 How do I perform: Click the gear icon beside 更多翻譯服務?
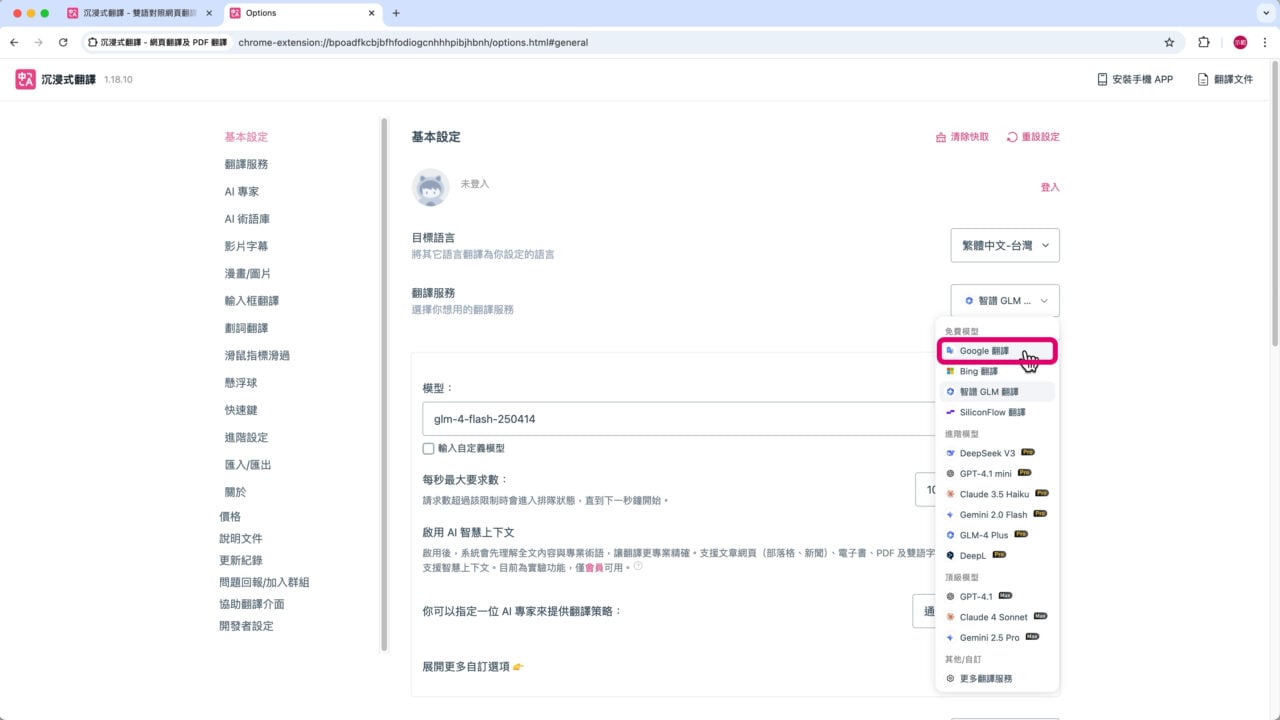pos(950,678)
